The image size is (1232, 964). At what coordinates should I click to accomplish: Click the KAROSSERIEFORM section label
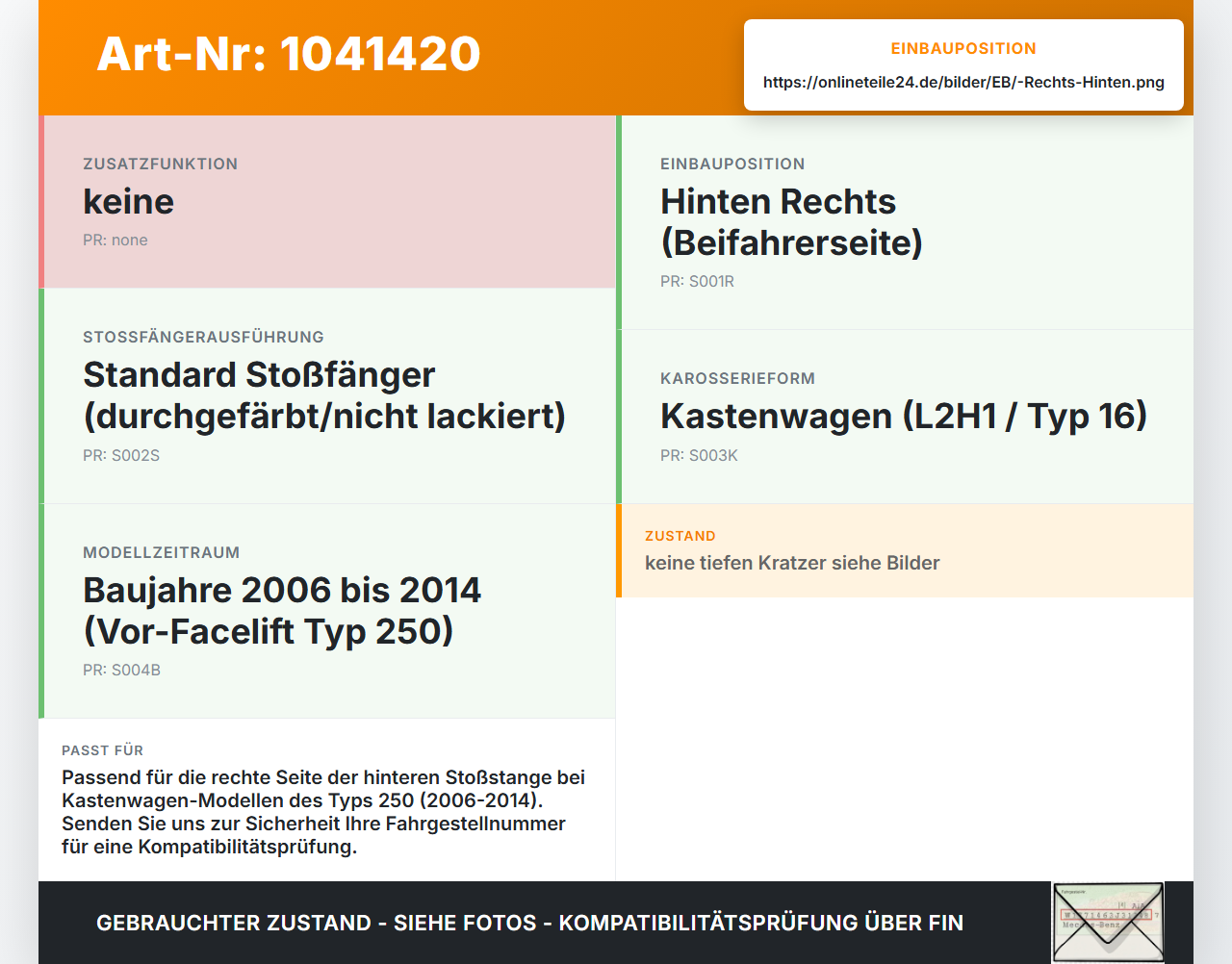point(737,379)
